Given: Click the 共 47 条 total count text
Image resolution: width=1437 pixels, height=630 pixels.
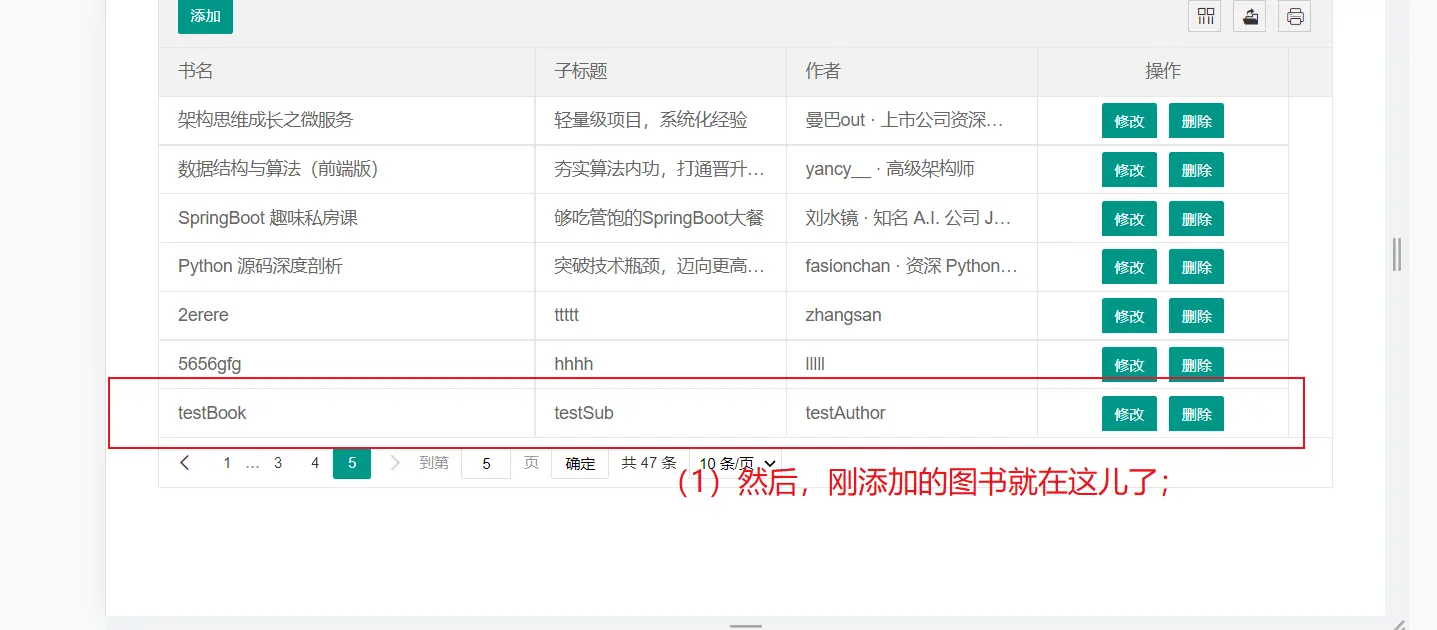Looking at the screenshot, I should point(649,463).
